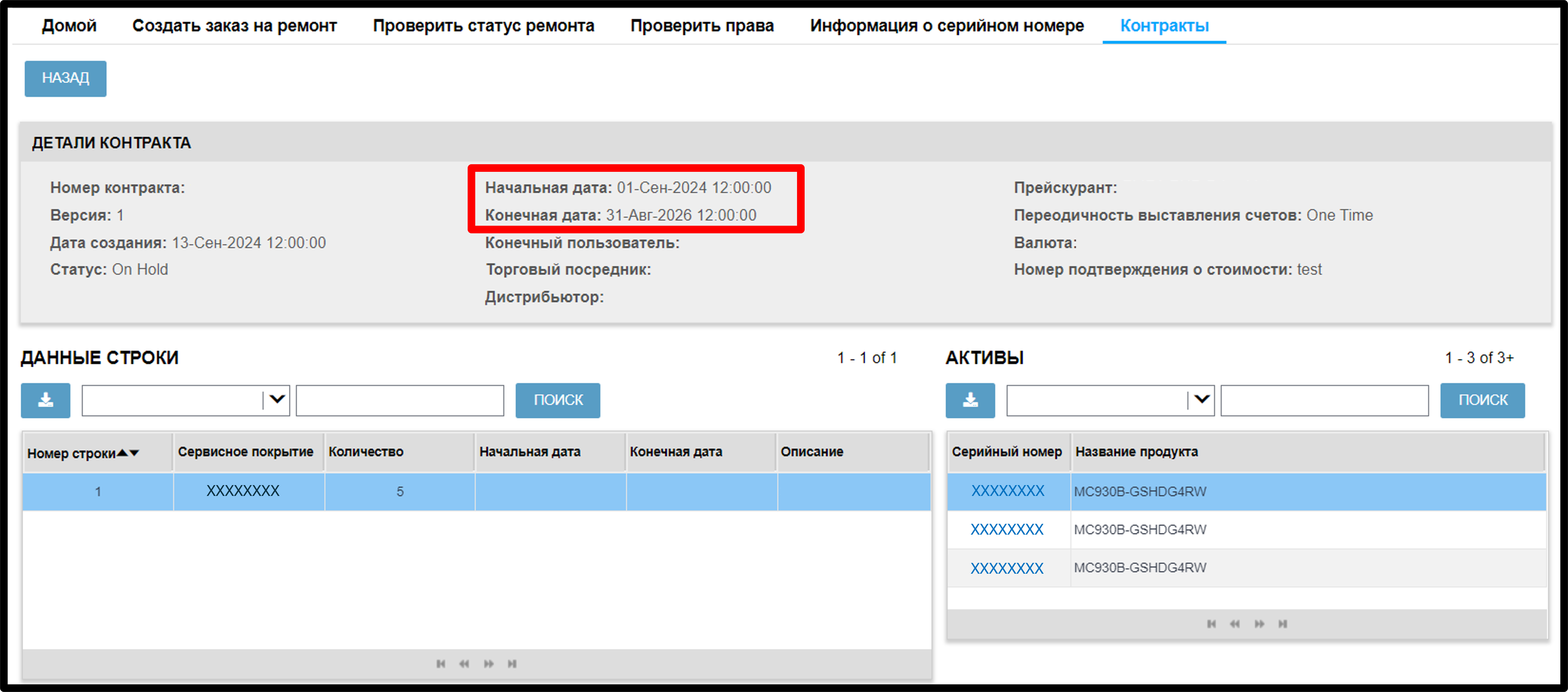This screenshot has width=1568, height=692.
Task: Go to next page in Данные строки pager
Action: (489, 663)
